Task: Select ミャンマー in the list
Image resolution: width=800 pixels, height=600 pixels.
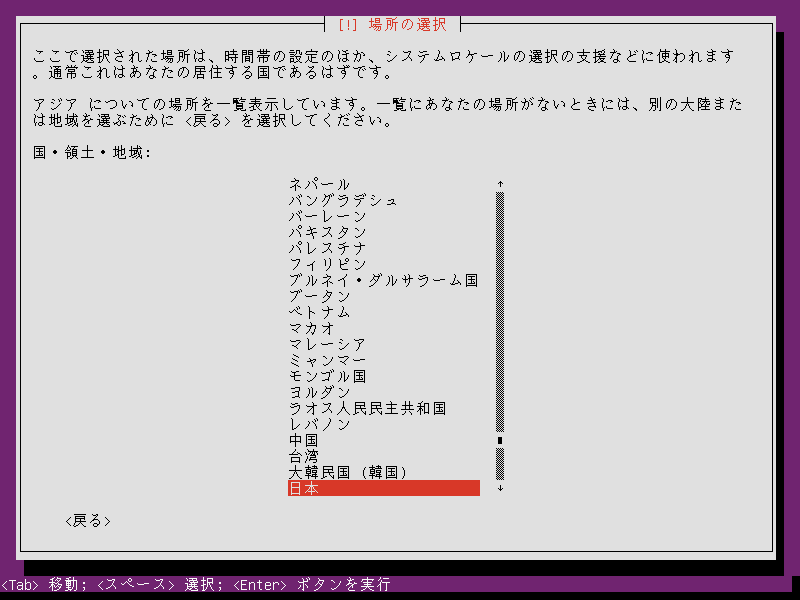Action: click(x=384, y=360)
